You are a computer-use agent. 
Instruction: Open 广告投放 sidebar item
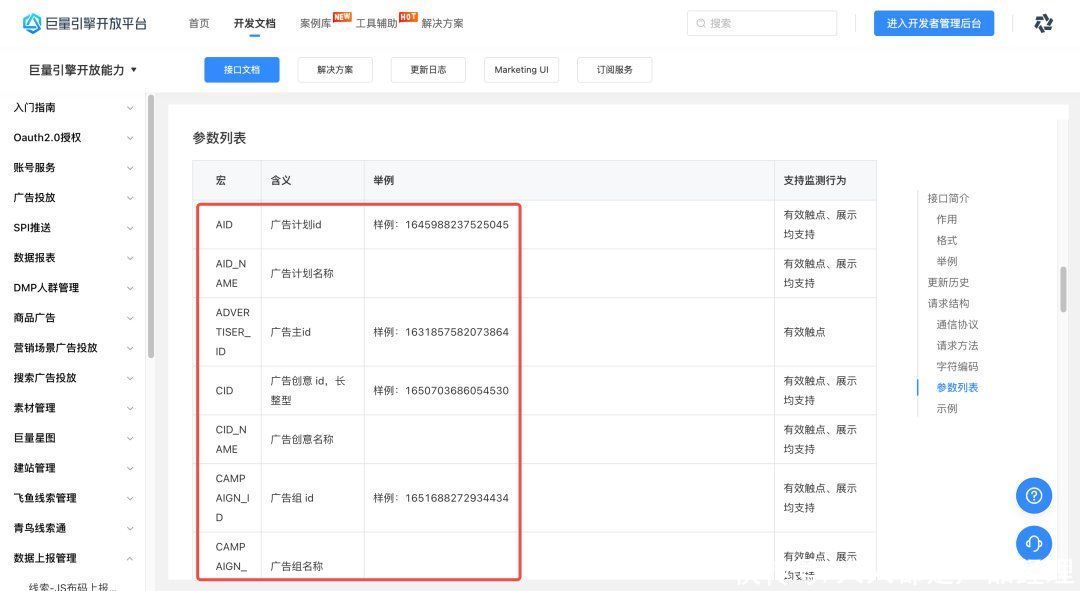click(x=34, y=198)
